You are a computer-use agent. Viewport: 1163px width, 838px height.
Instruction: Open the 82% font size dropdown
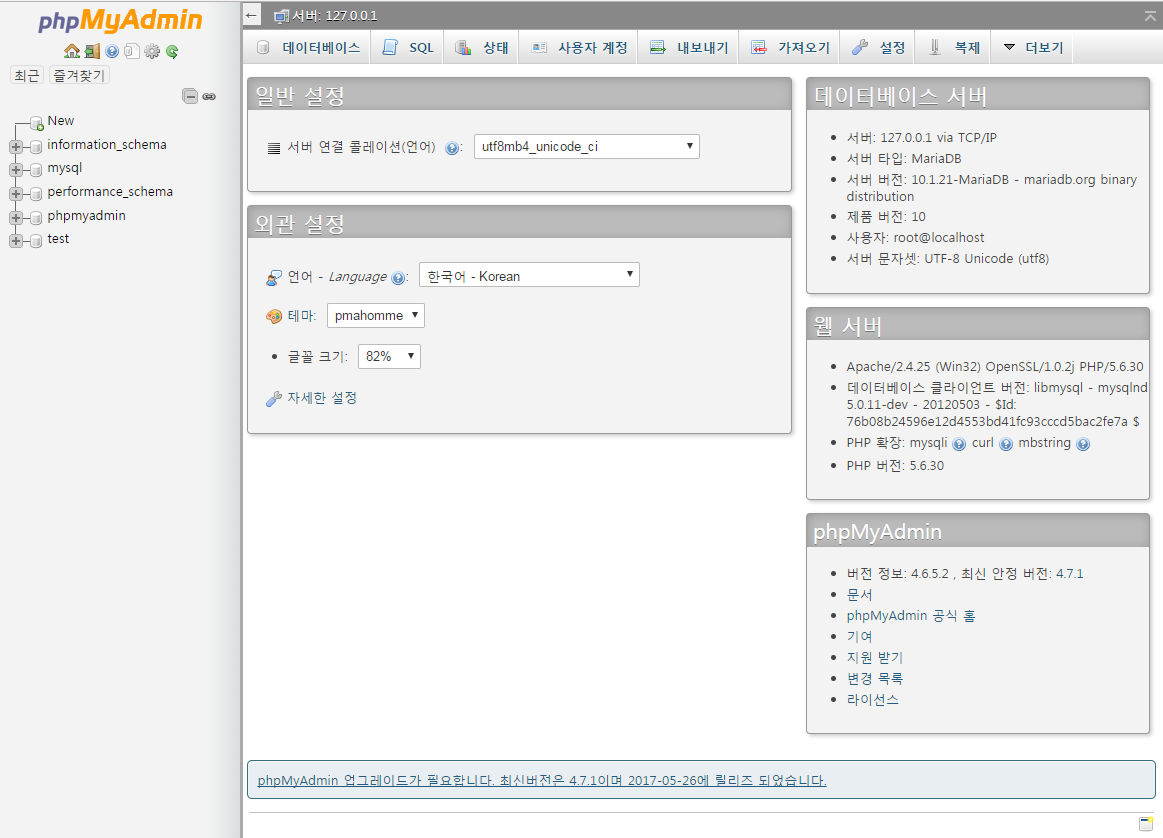[389, 356]
